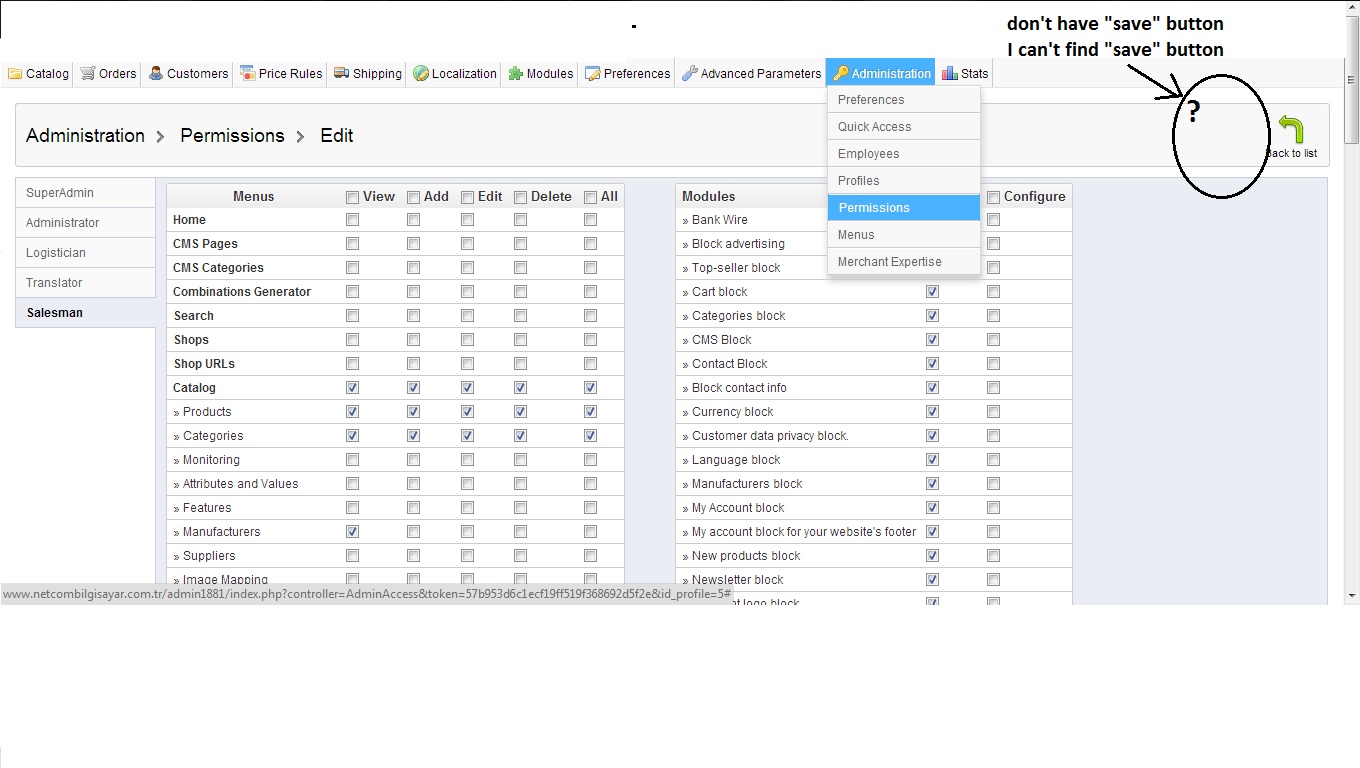Viewport: 1360px width, 768px height.
Task: Click the page scrollbar down arrow
Action: click(1352, 596)
